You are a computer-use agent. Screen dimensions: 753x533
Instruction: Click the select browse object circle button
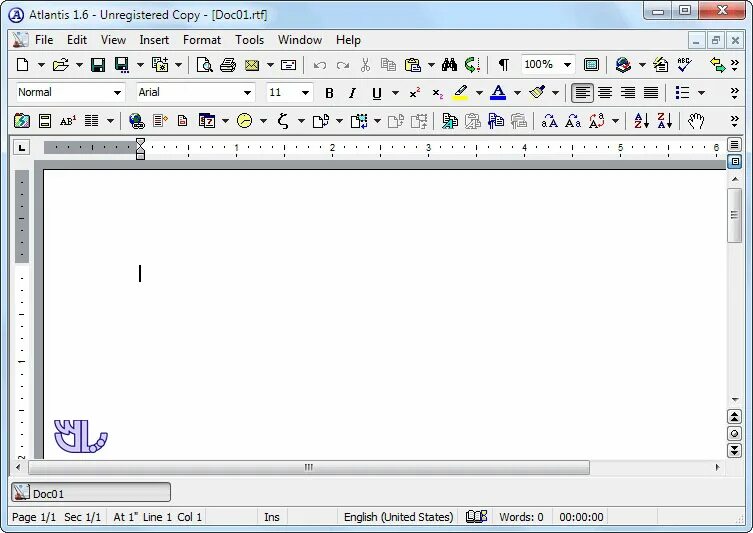click(x=734, y=433)
